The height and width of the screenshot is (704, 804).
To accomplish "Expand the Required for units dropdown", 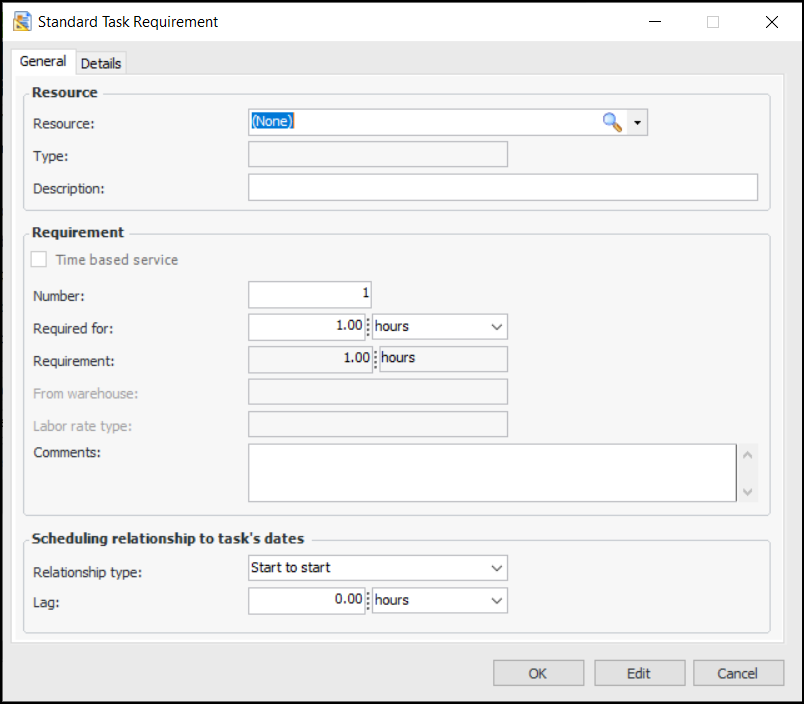I will tap(496, 327).
